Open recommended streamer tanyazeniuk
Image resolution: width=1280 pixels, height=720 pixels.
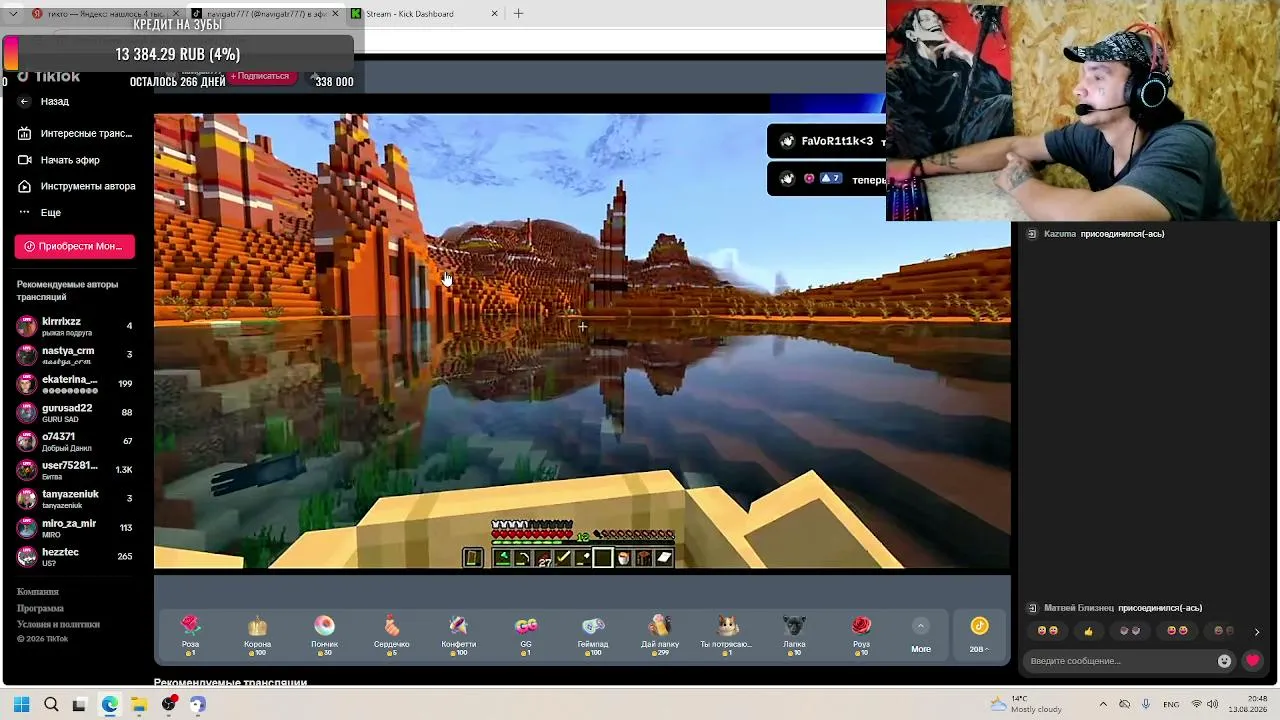(x=75, y=498)
